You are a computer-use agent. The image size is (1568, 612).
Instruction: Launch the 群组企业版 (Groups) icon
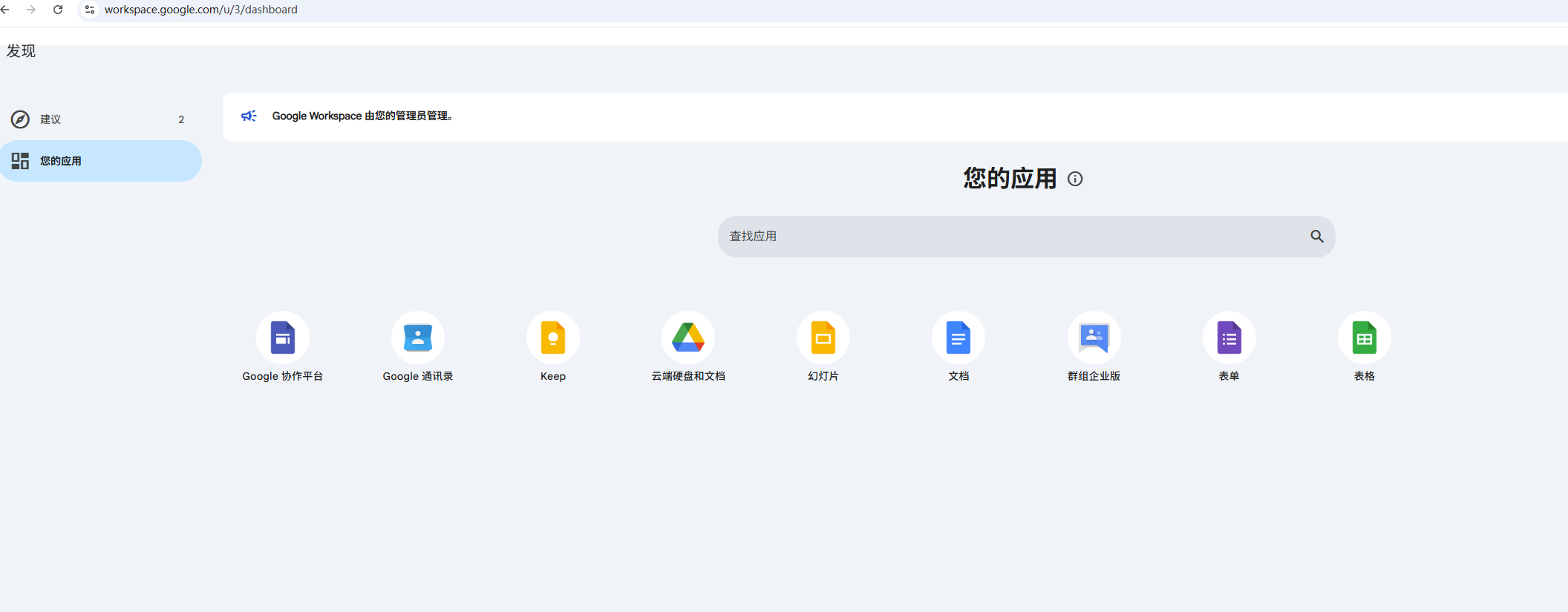(x=1094, y=338)
